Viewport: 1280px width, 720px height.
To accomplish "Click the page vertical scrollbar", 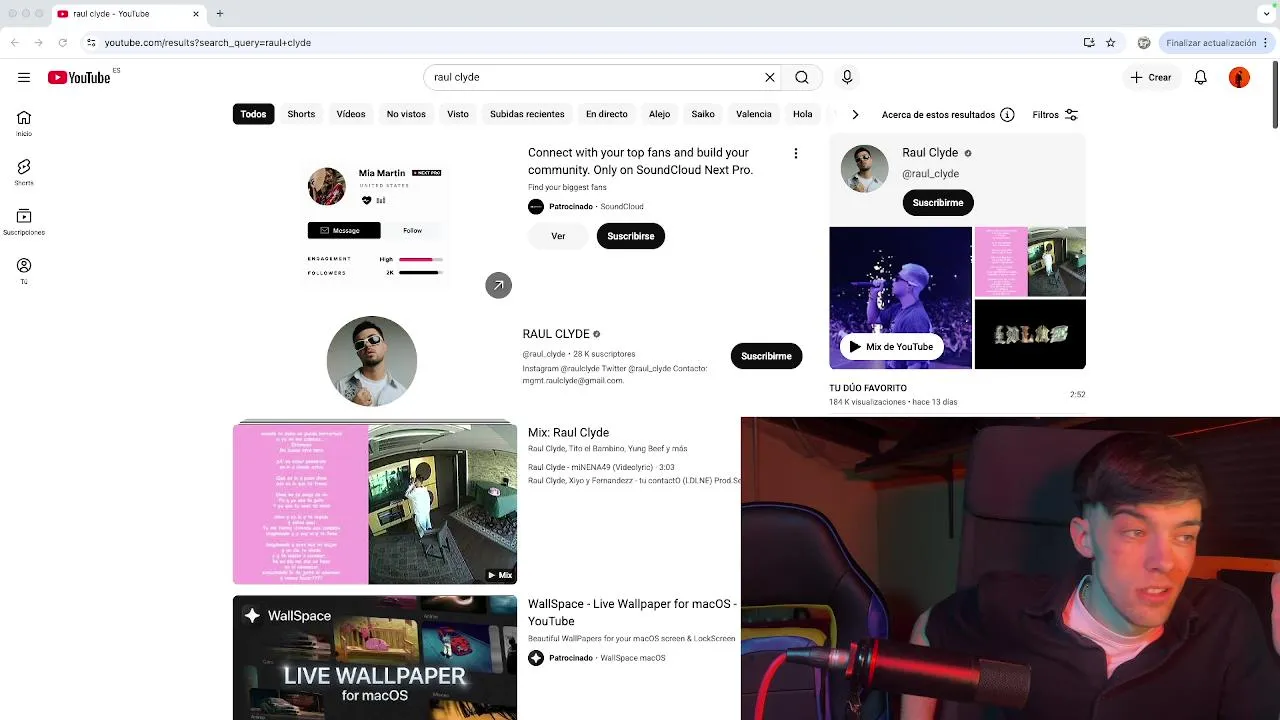I will coord(1275,95).
